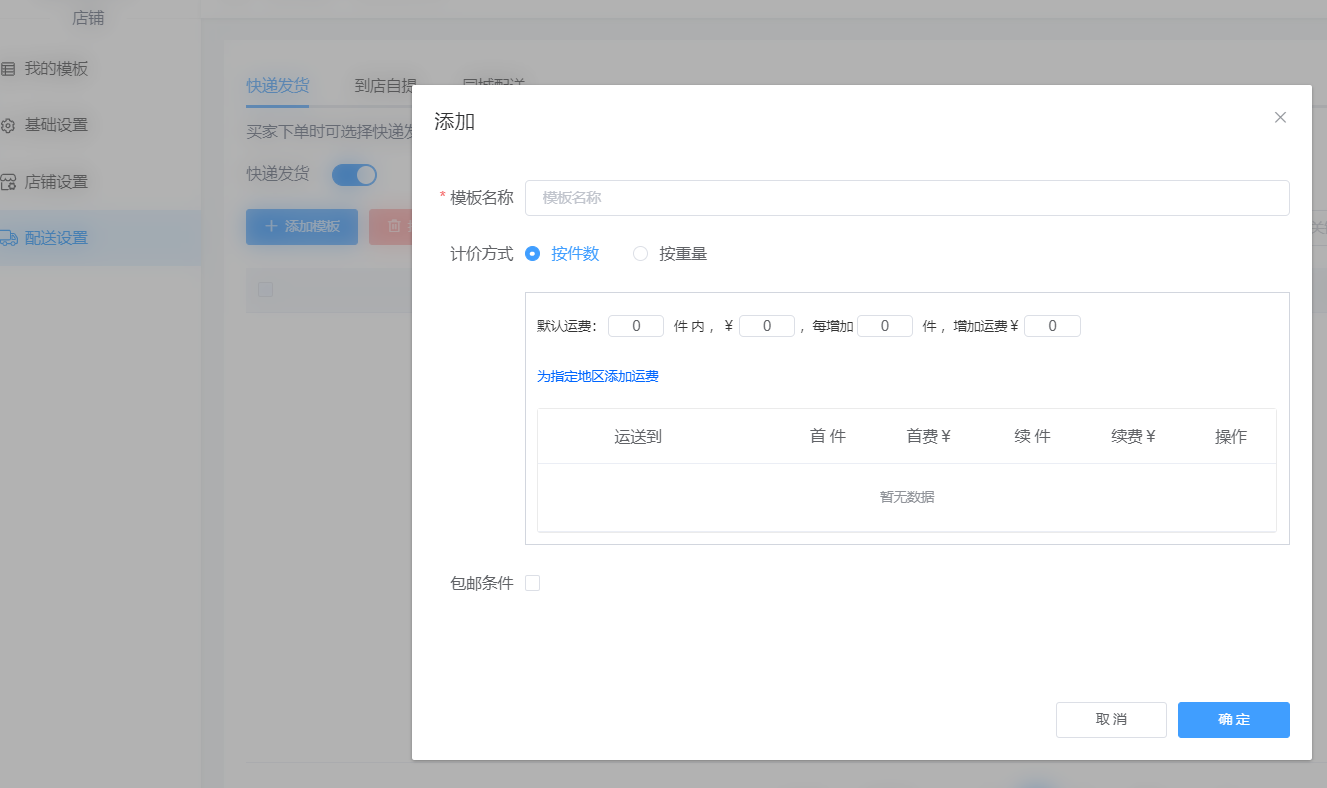Open 店铺设置 in sidebar

click(56, 182)
